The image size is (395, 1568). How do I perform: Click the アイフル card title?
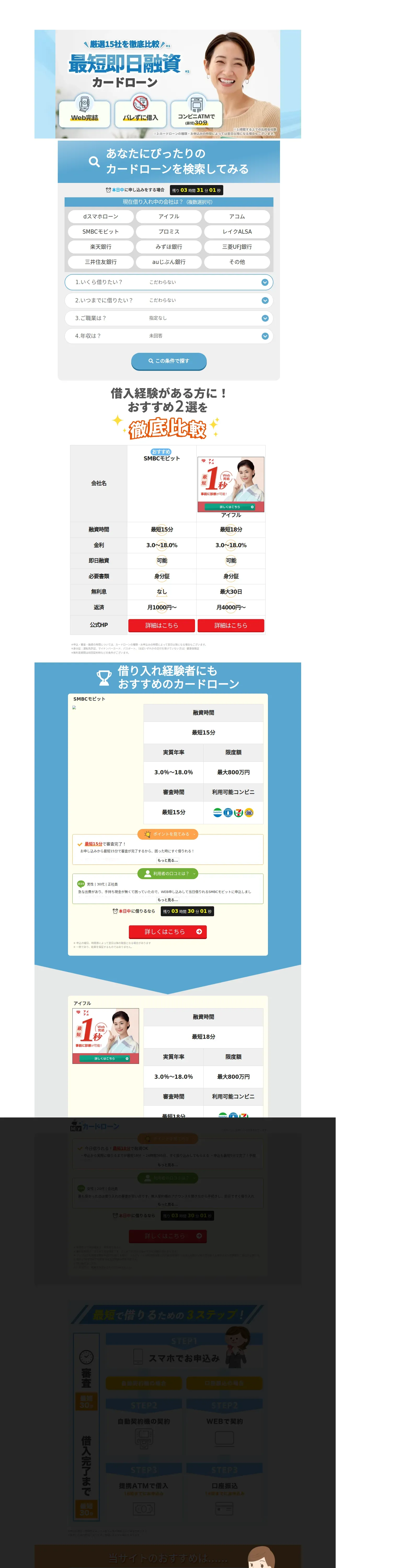[82, 1003]
